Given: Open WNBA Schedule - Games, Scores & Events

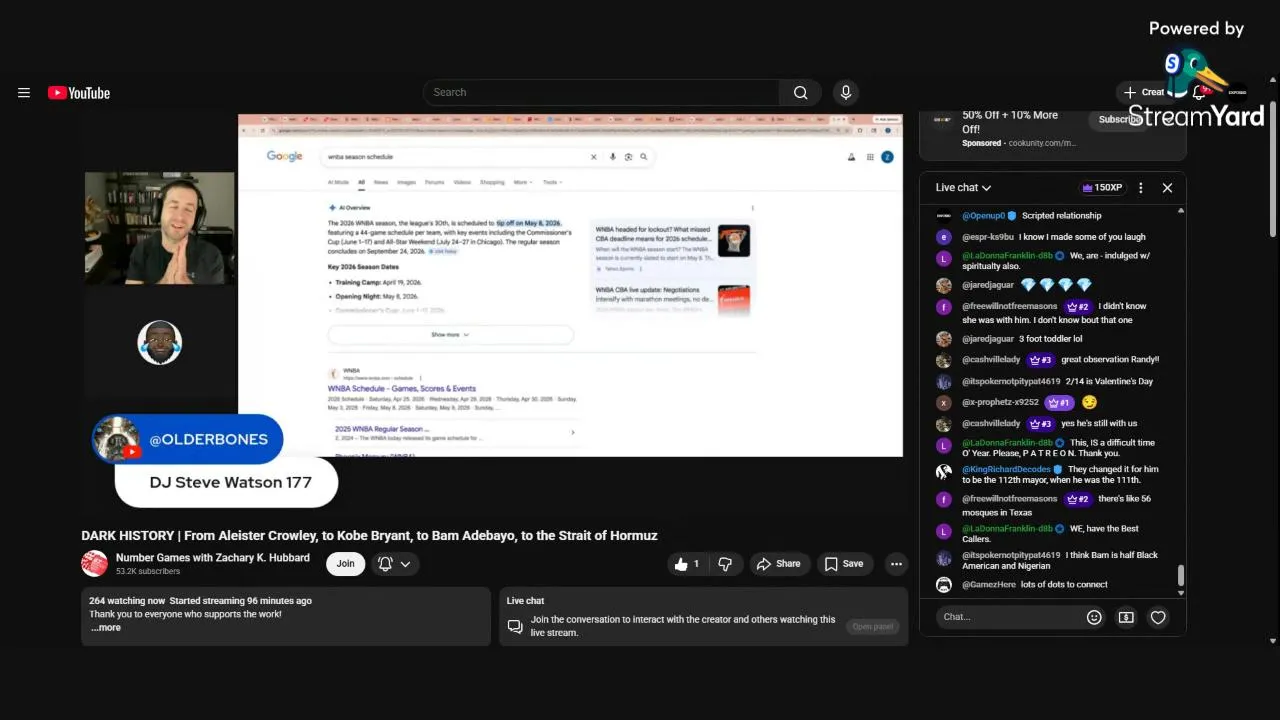Looking at the screenshot, I should (x=402, y=389).
